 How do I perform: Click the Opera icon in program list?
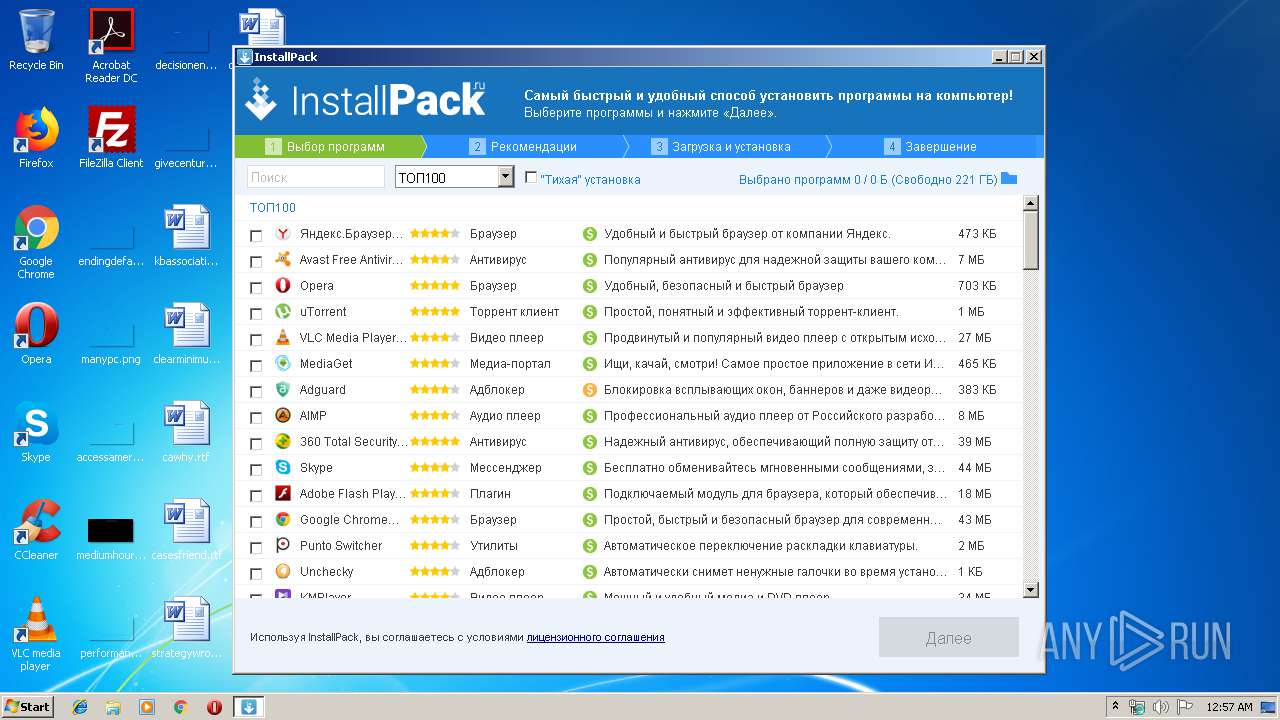283,285
